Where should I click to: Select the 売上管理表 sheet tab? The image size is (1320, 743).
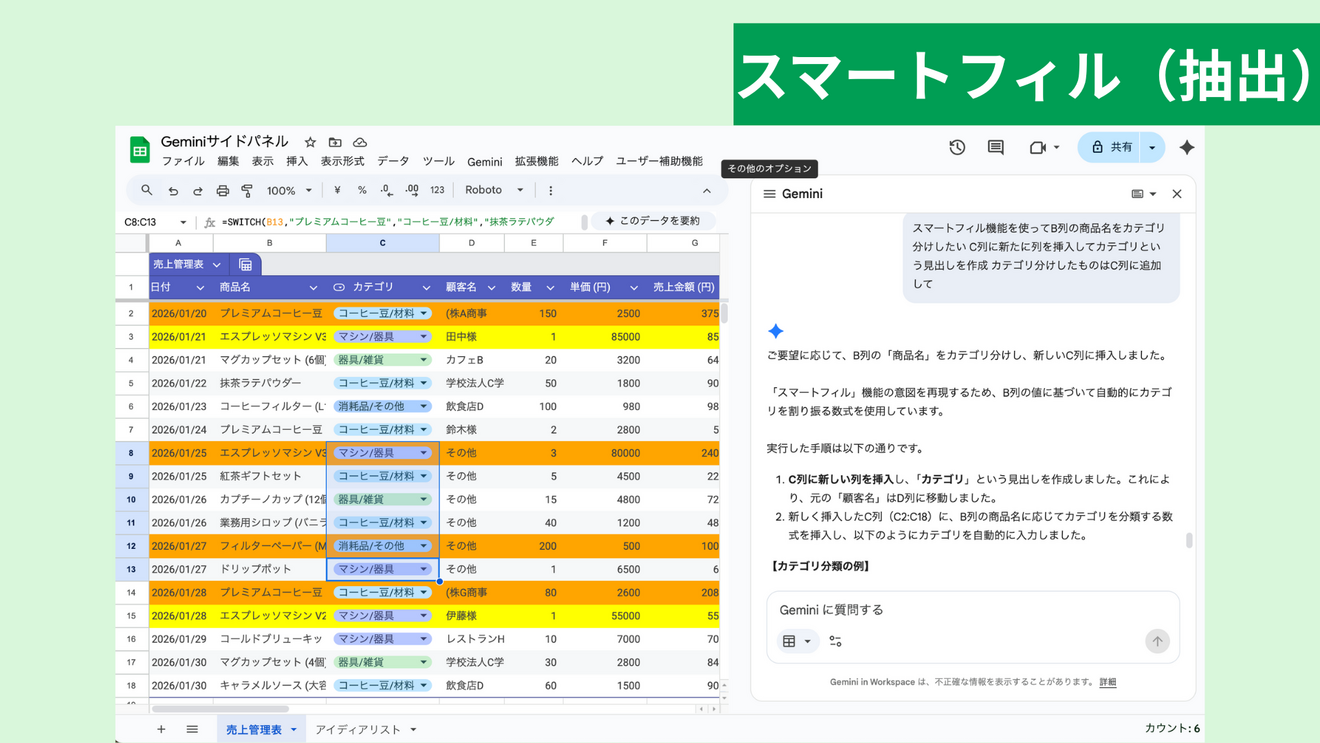[x=261, y=730]
